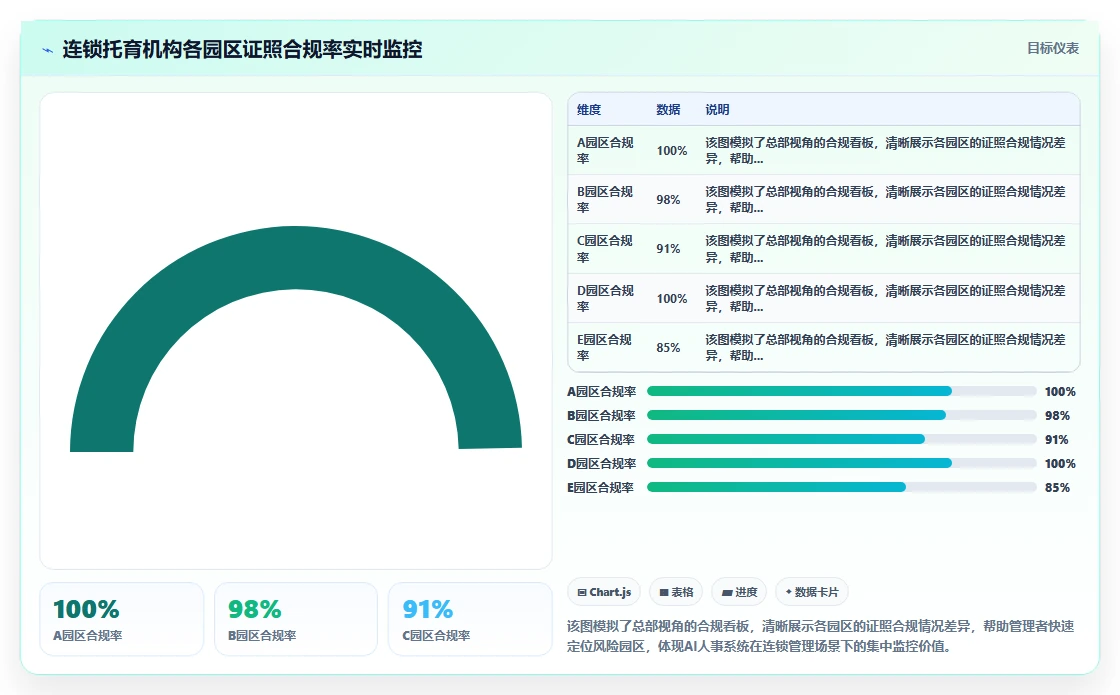Click the Chart.js tag chip
This screenshot has width=1120, height=695.
click(604, 592)
